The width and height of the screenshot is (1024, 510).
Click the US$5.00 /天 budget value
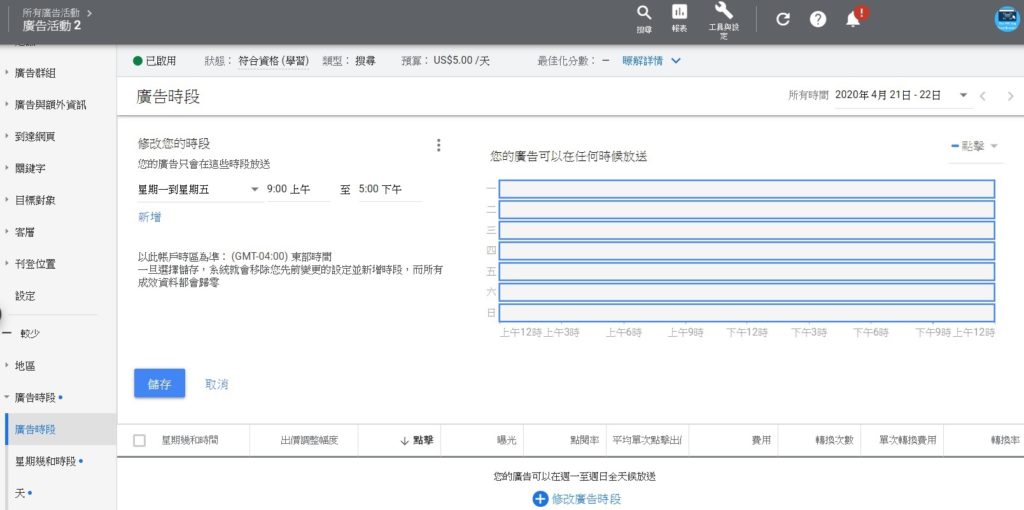(x=461, y=61)
